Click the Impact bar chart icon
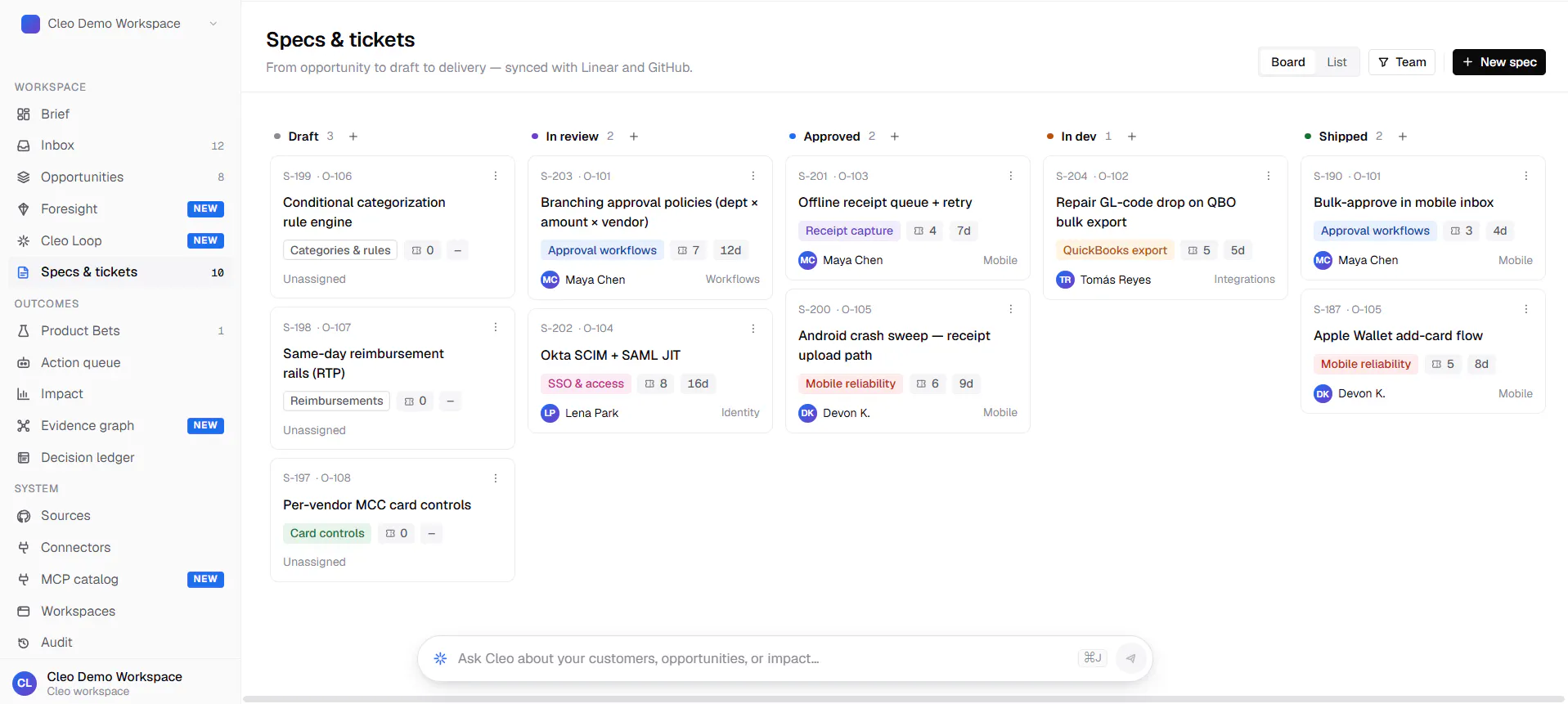1568x704 pixels. tap(24, 394)
